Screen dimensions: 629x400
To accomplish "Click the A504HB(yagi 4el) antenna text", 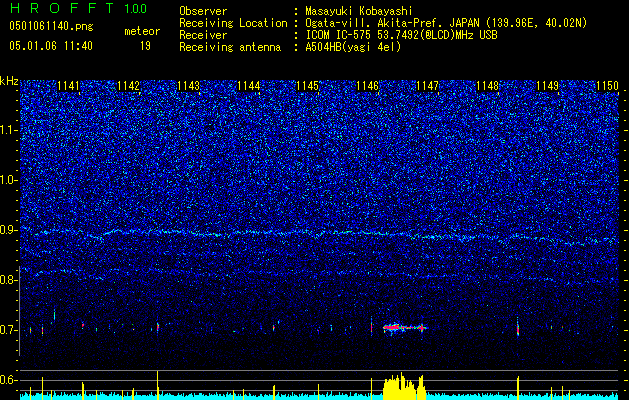I will point(353,47).
